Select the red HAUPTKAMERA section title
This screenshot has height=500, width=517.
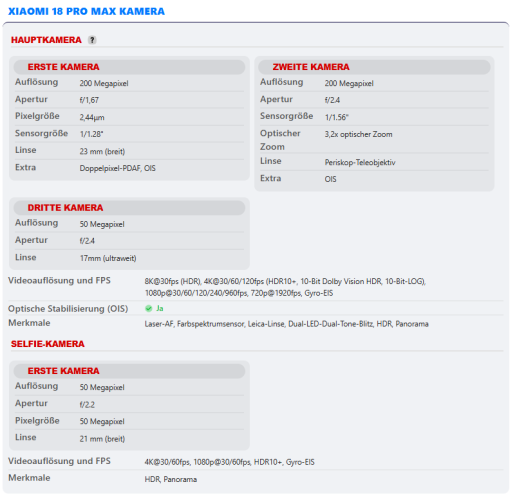tap(46, 40)
